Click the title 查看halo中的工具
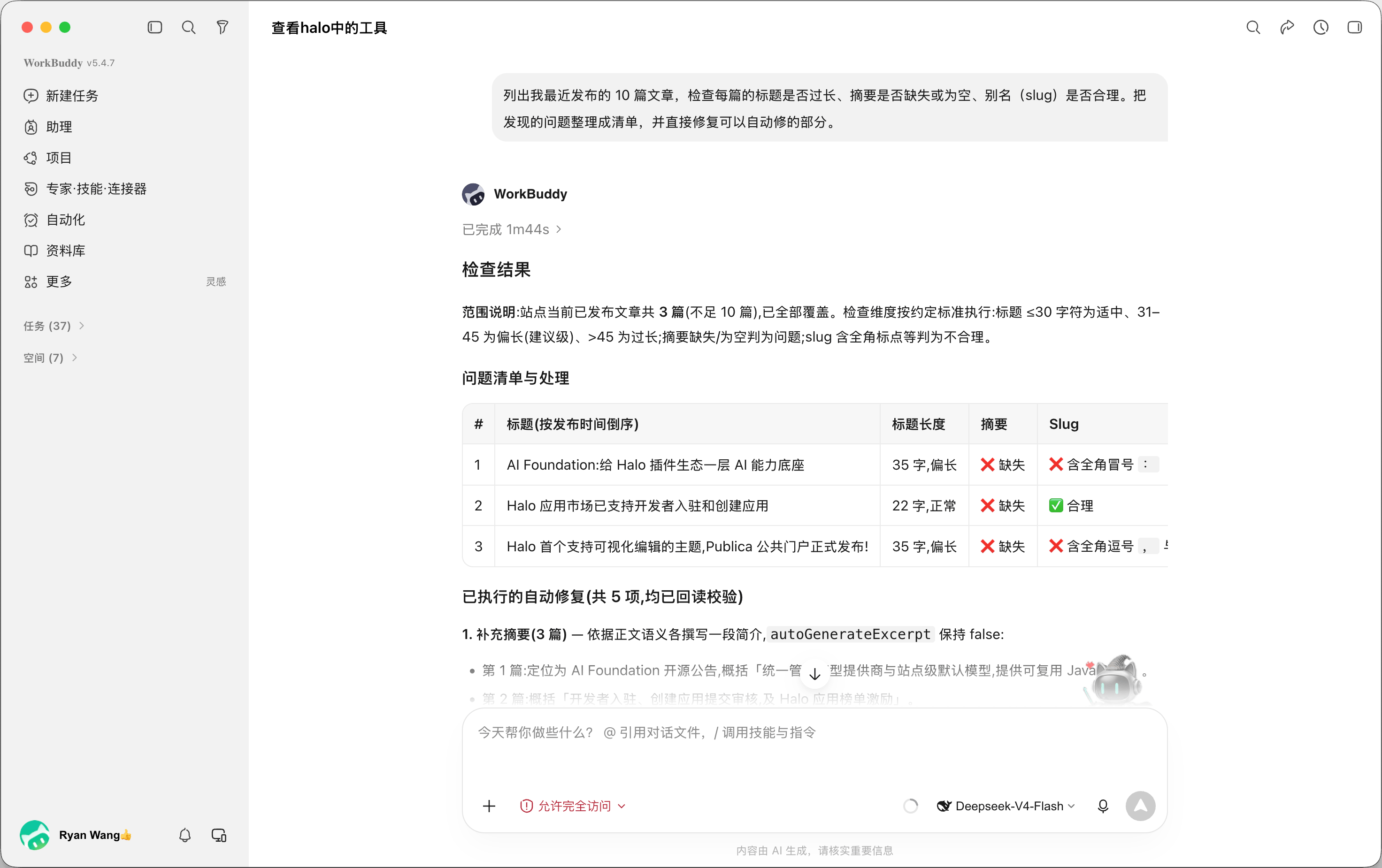The height and width of the screenshot is (868, 1382). coord(329,28)
